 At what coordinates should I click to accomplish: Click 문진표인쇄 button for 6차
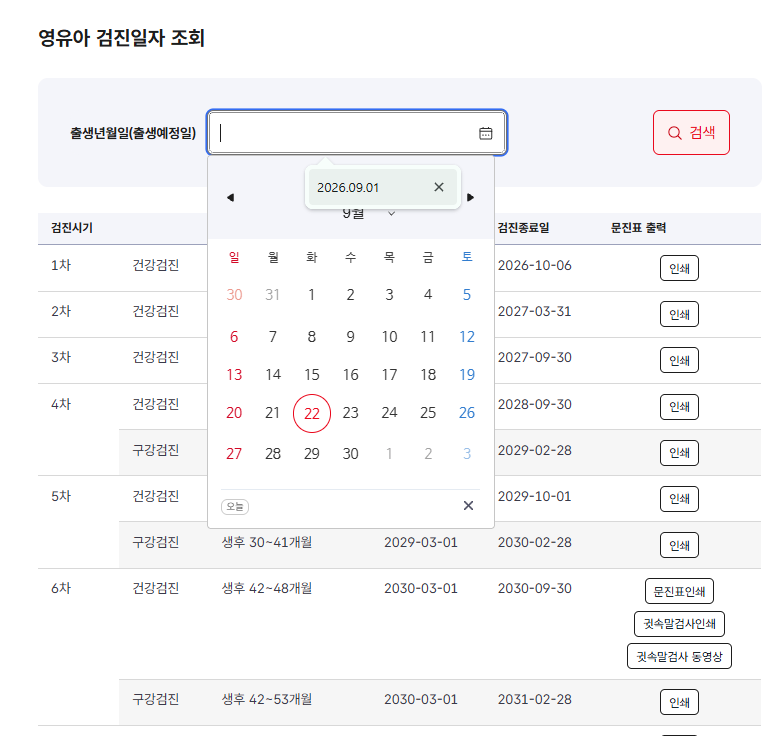679,591
